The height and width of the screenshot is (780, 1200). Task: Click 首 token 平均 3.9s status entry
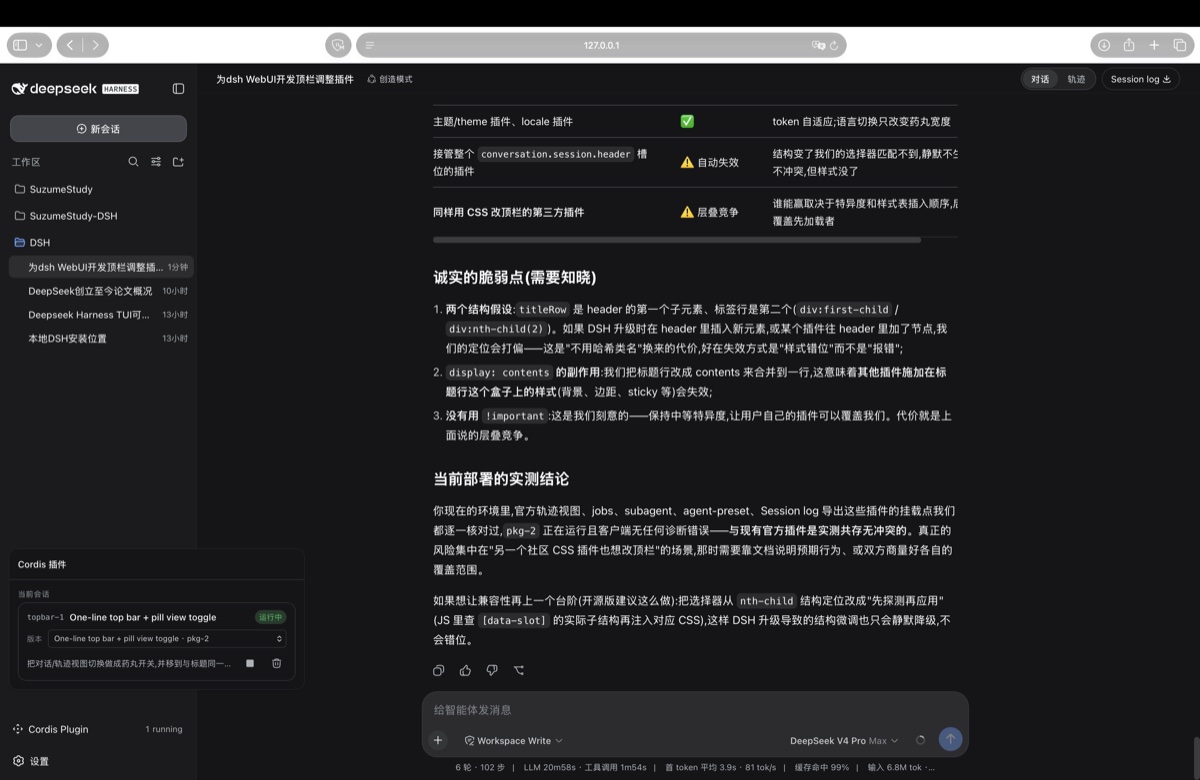[721, 768]
